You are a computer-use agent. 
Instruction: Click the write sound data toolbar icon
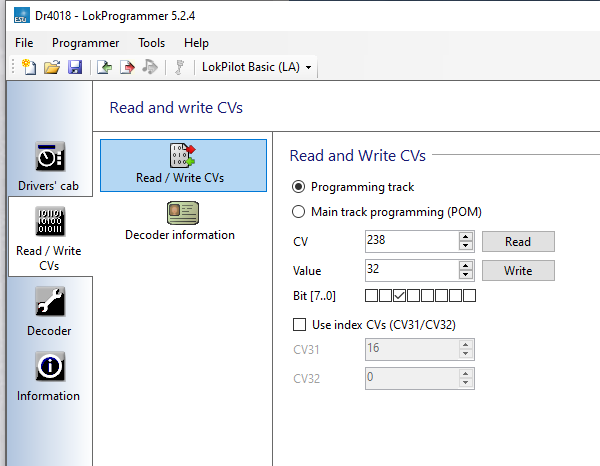pos(150,67)
